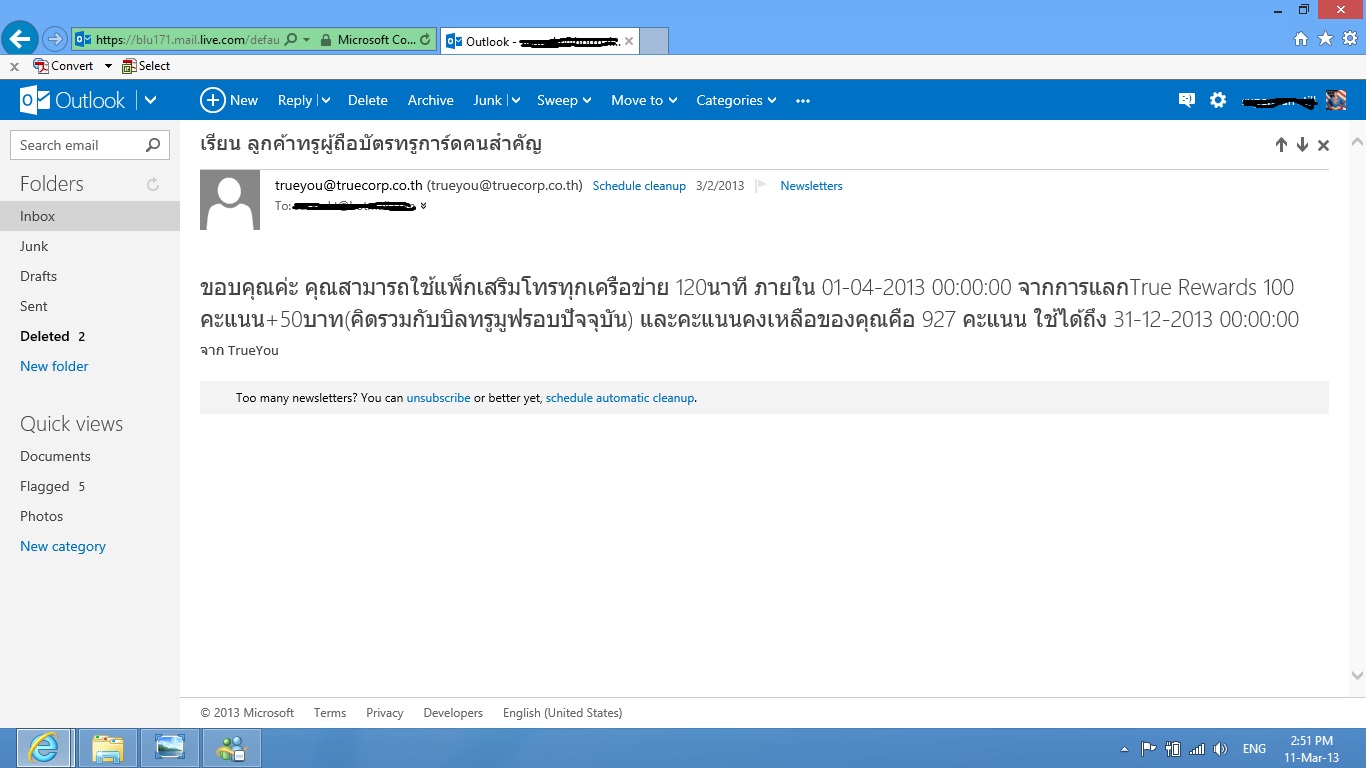The width and height of the screenshot is (1366, 768).
Task: Refresh the page from the address bar
Action: point(426,40)
